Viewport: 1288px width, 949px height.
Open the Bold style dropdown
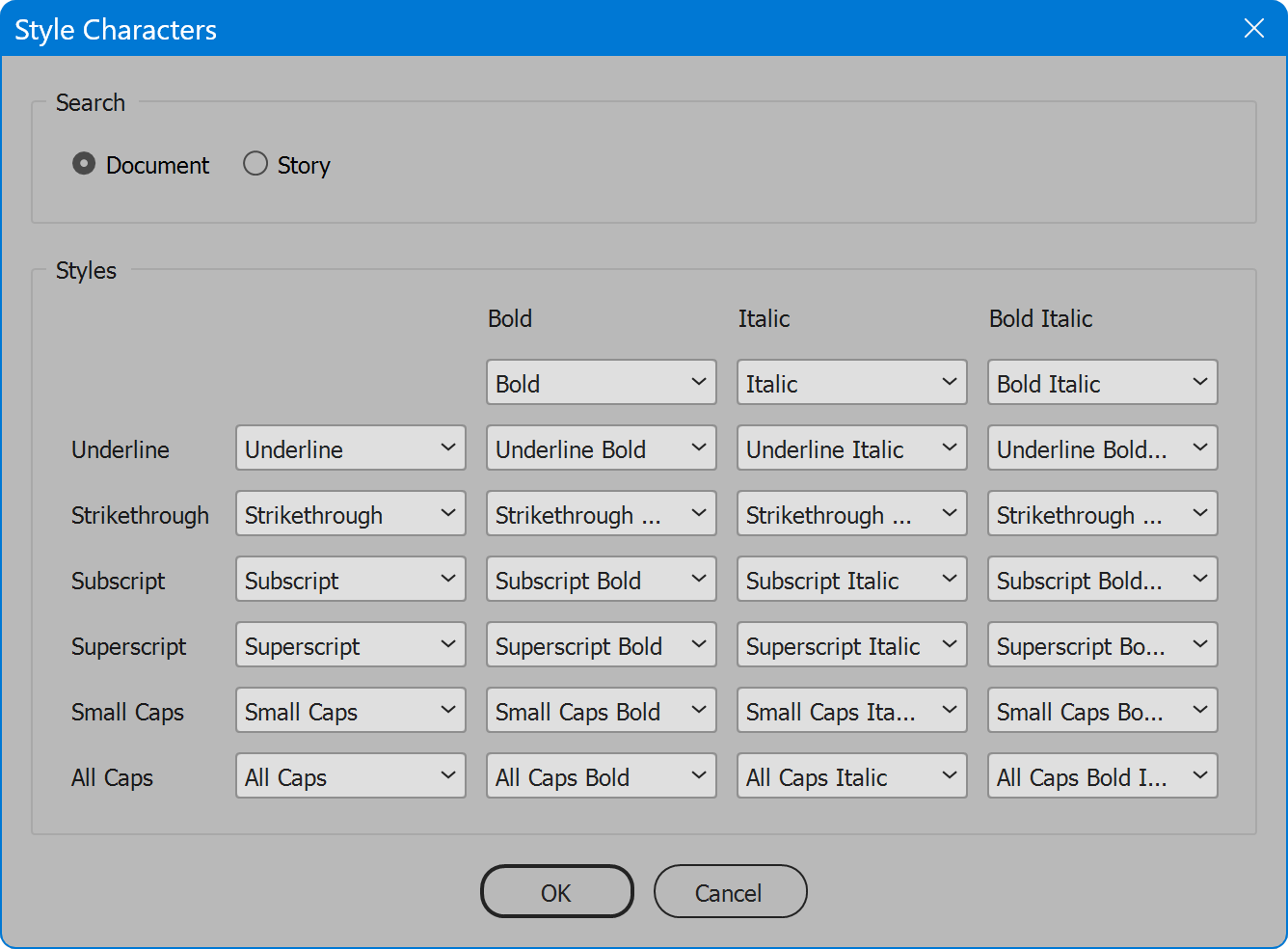[601, 383]
